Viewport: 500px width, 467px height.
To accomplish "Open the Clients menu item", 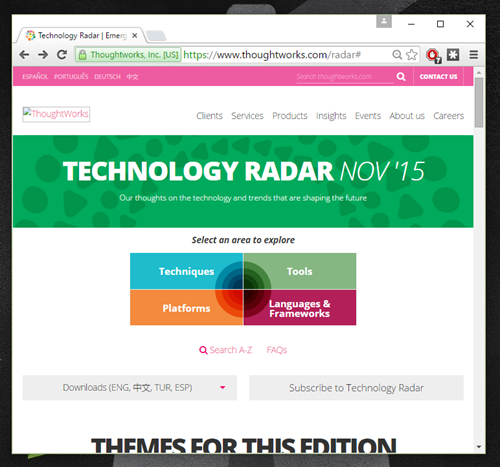I will point(209,116).
